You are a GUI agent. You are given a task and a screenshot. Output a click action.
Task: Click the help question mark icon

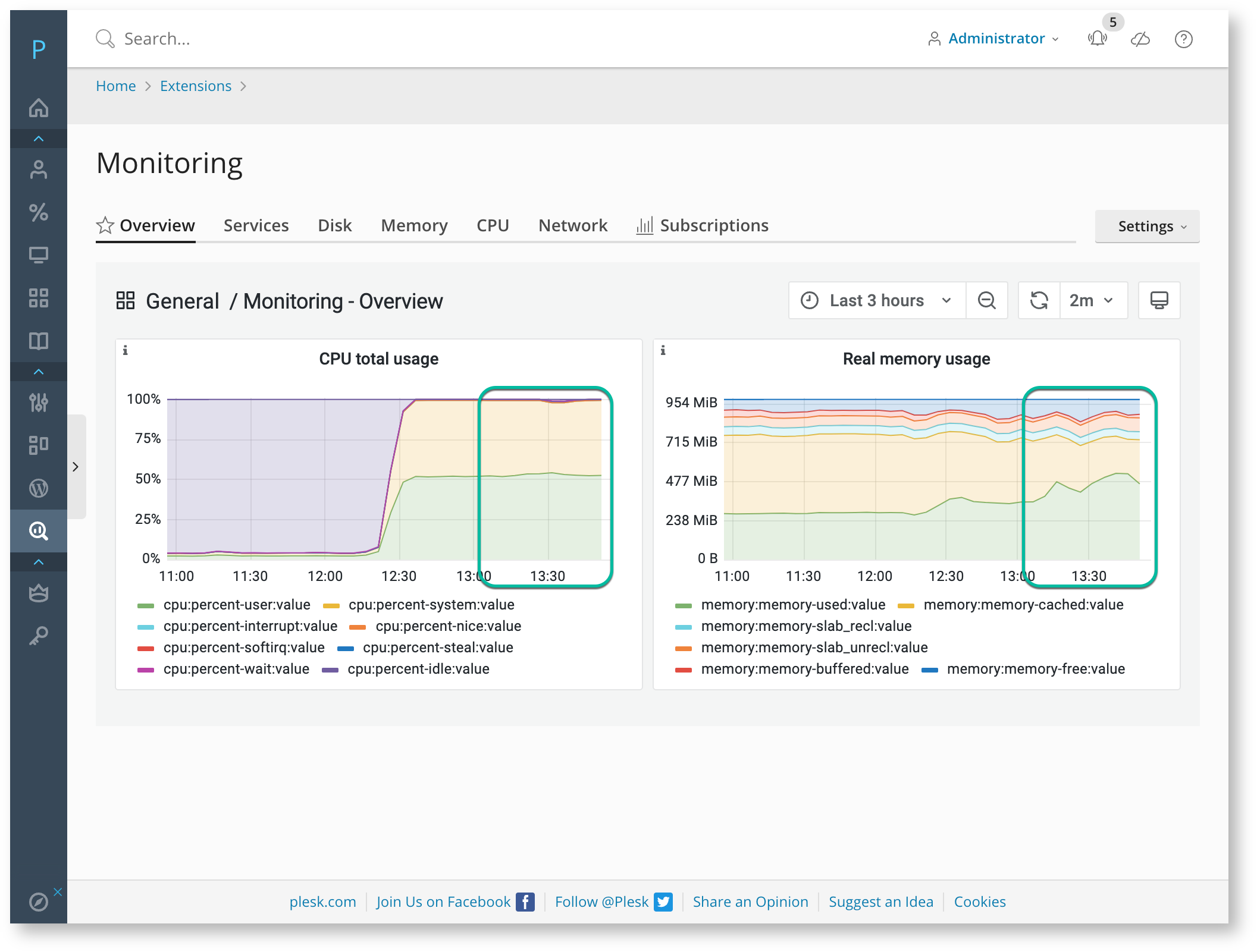point(1183,39)
